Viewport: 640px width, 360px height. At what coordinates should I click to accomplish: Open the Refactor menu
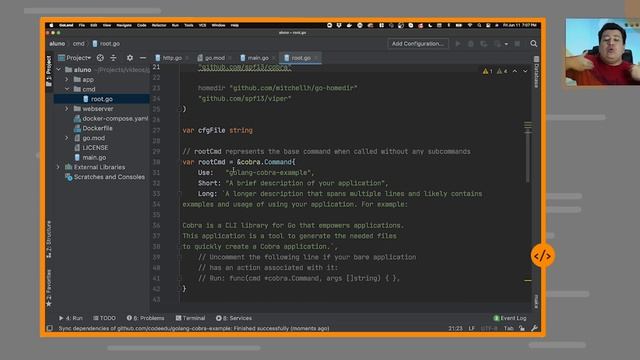[159, 25]
